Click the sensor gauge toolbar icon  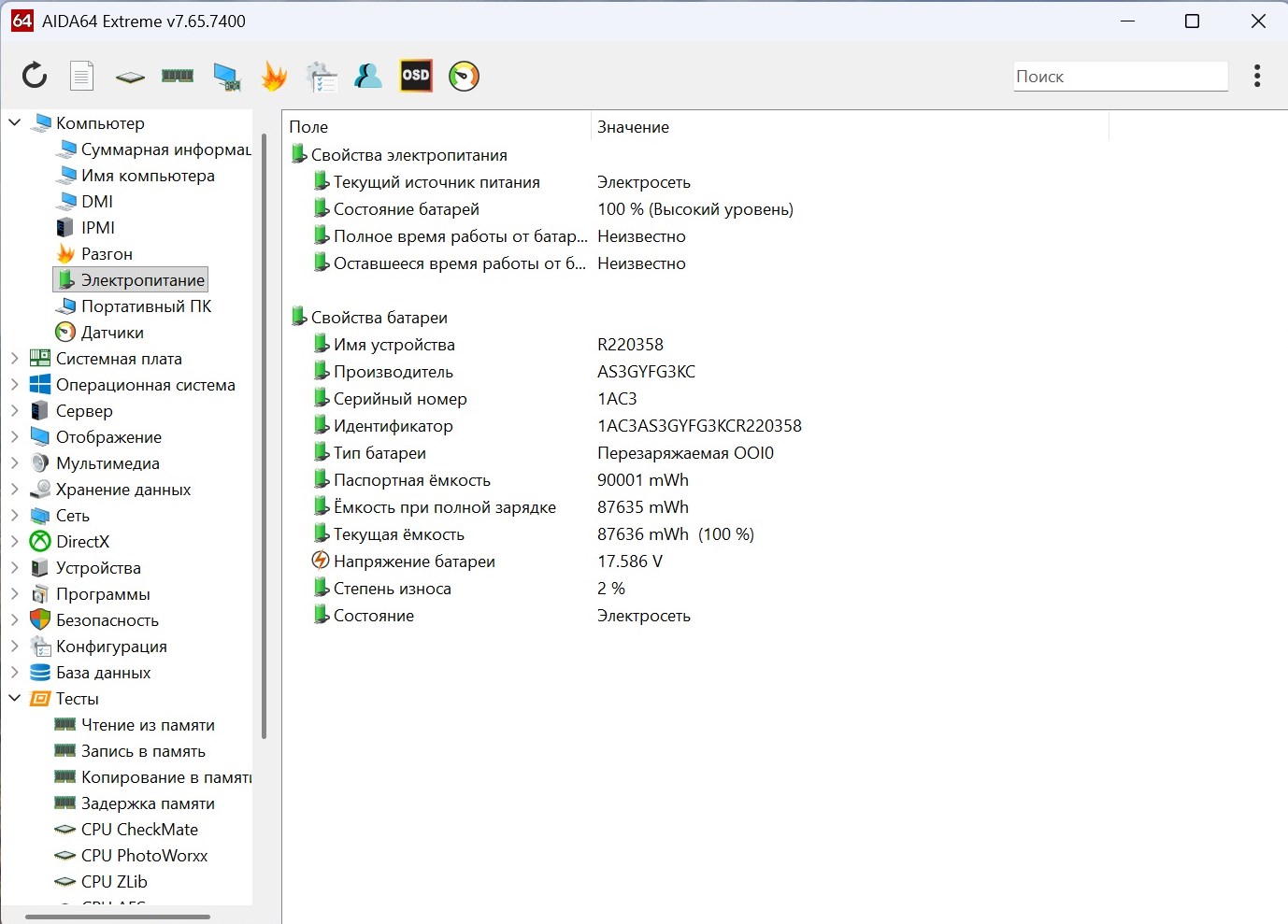[464, 76]
